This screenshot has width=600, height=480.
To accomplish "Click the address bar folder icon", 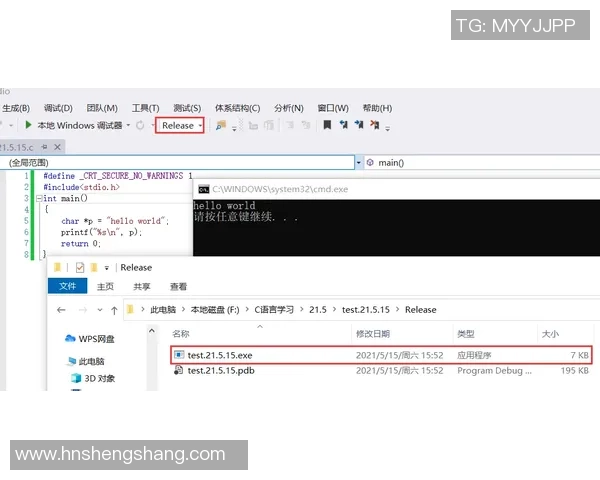I will pyautogui.click(x=130, y=309).
